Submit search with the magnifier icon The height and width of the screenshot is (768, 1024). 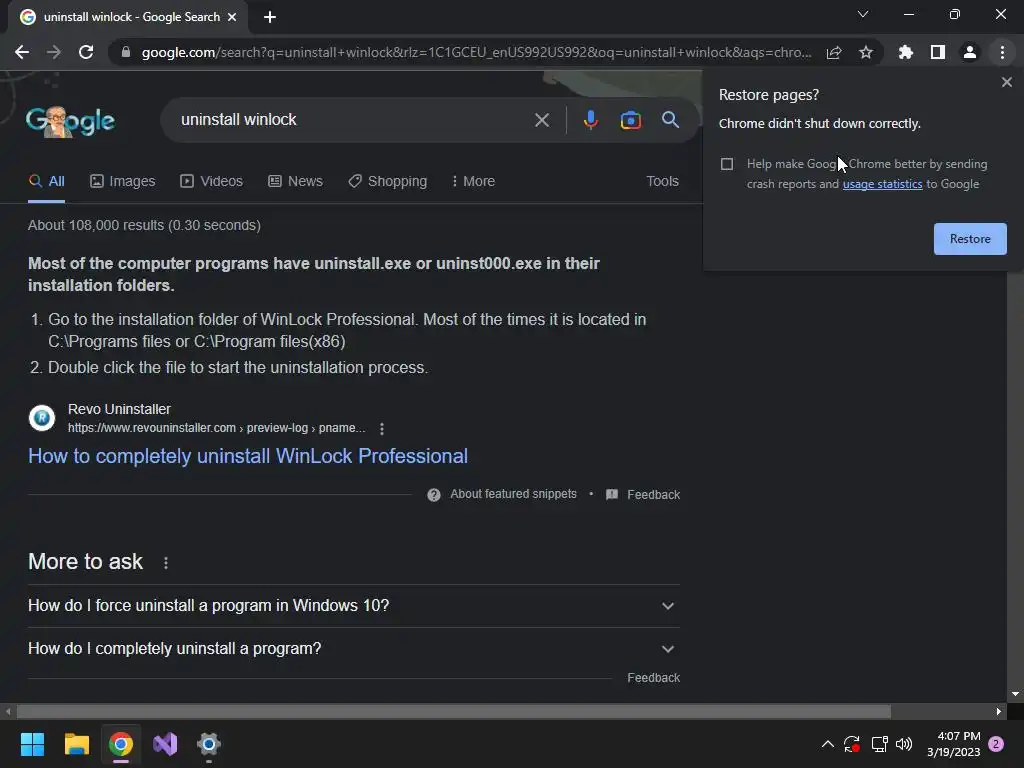[670, 120]
